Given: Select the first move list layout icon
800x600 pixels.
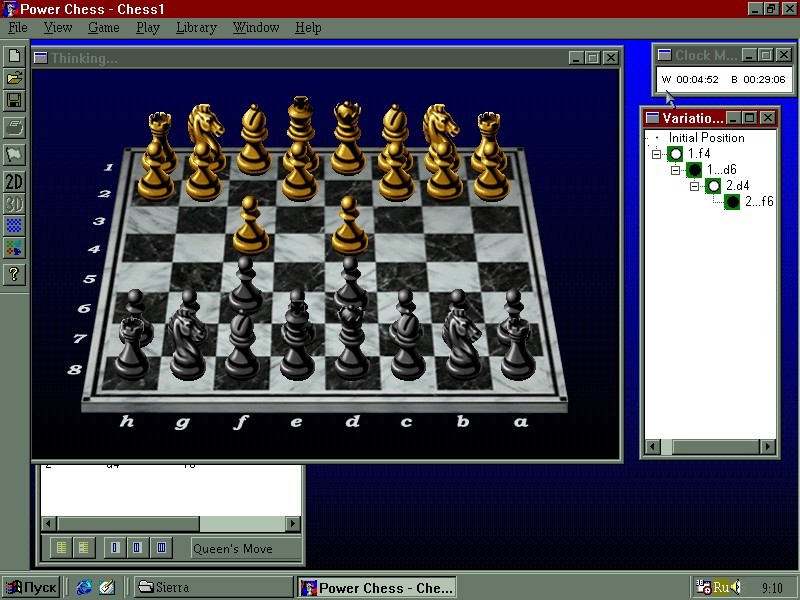Looking at the screenshot, I should [x=61, y=548].
